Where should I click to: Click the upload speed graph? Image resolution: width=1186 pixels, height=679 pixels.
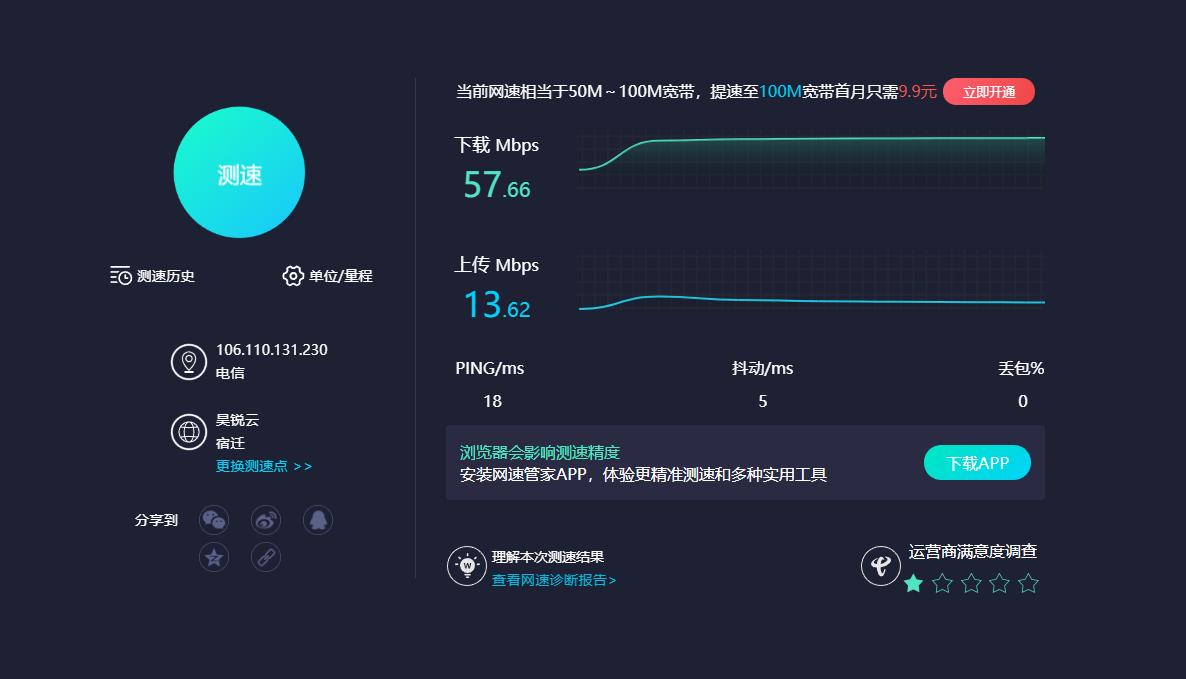812,282
